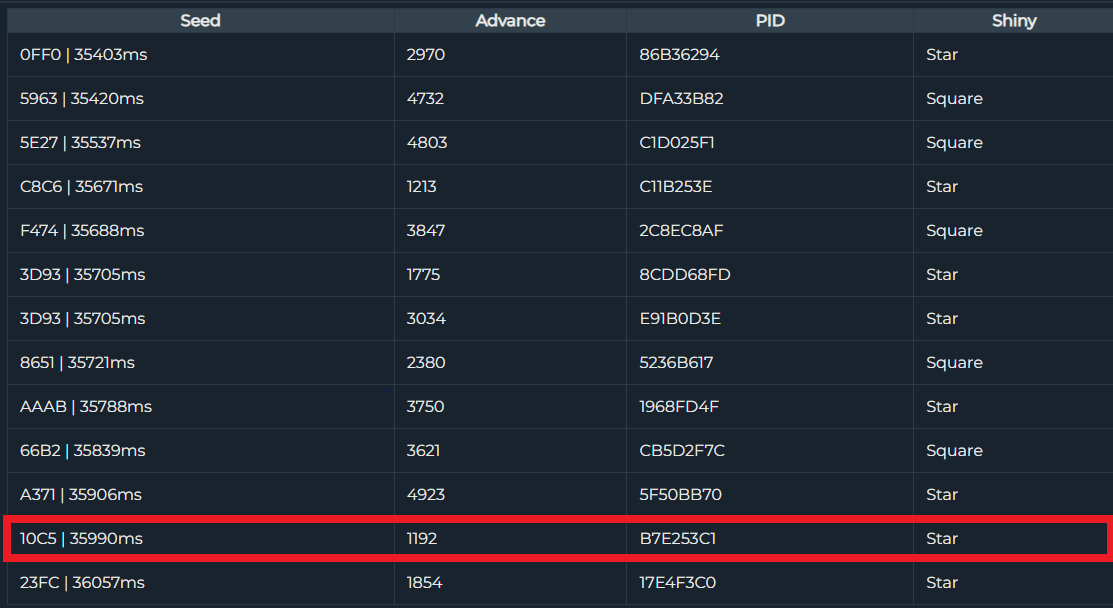
Task: Select advance value 3847
Action: click(426, 231)
